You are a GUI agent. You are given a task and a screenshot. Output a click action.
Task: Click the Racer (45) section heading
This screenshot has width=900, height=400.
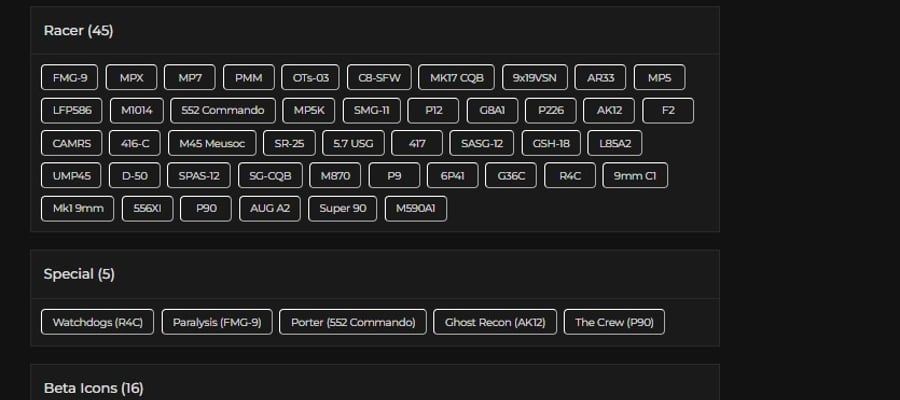(79, 30)
